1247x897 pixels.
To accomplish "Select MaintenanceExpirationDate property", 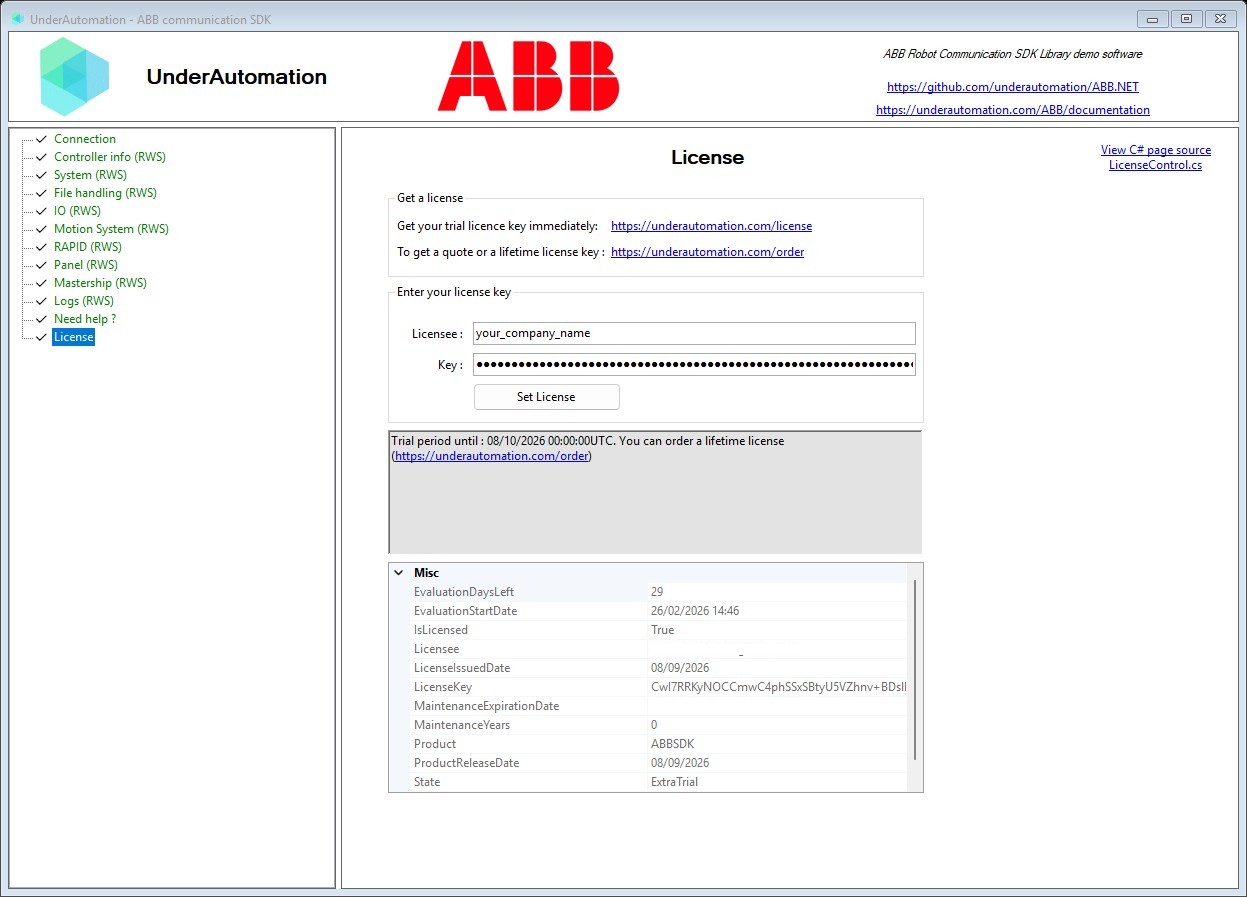I will (x=649, y=706).
